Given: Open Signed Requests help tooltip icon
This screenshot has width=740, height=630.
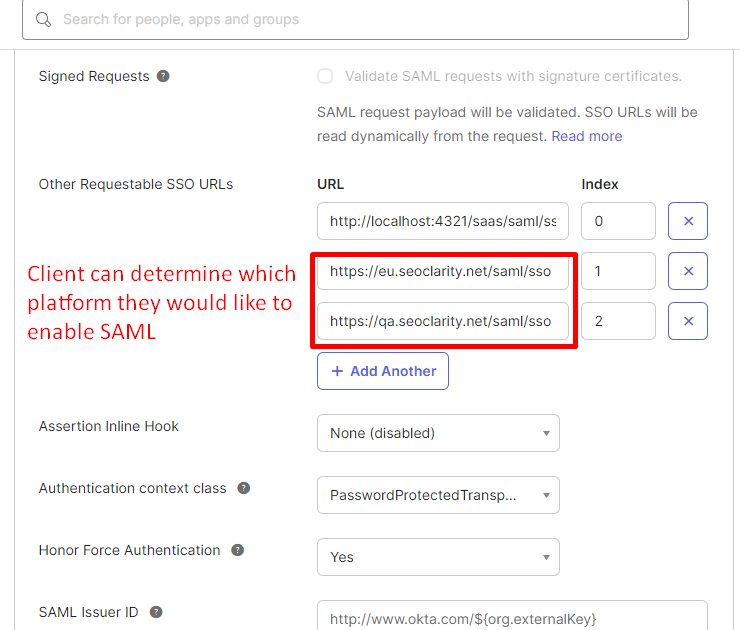Looking at the screenshot, I should click(163, 76).
